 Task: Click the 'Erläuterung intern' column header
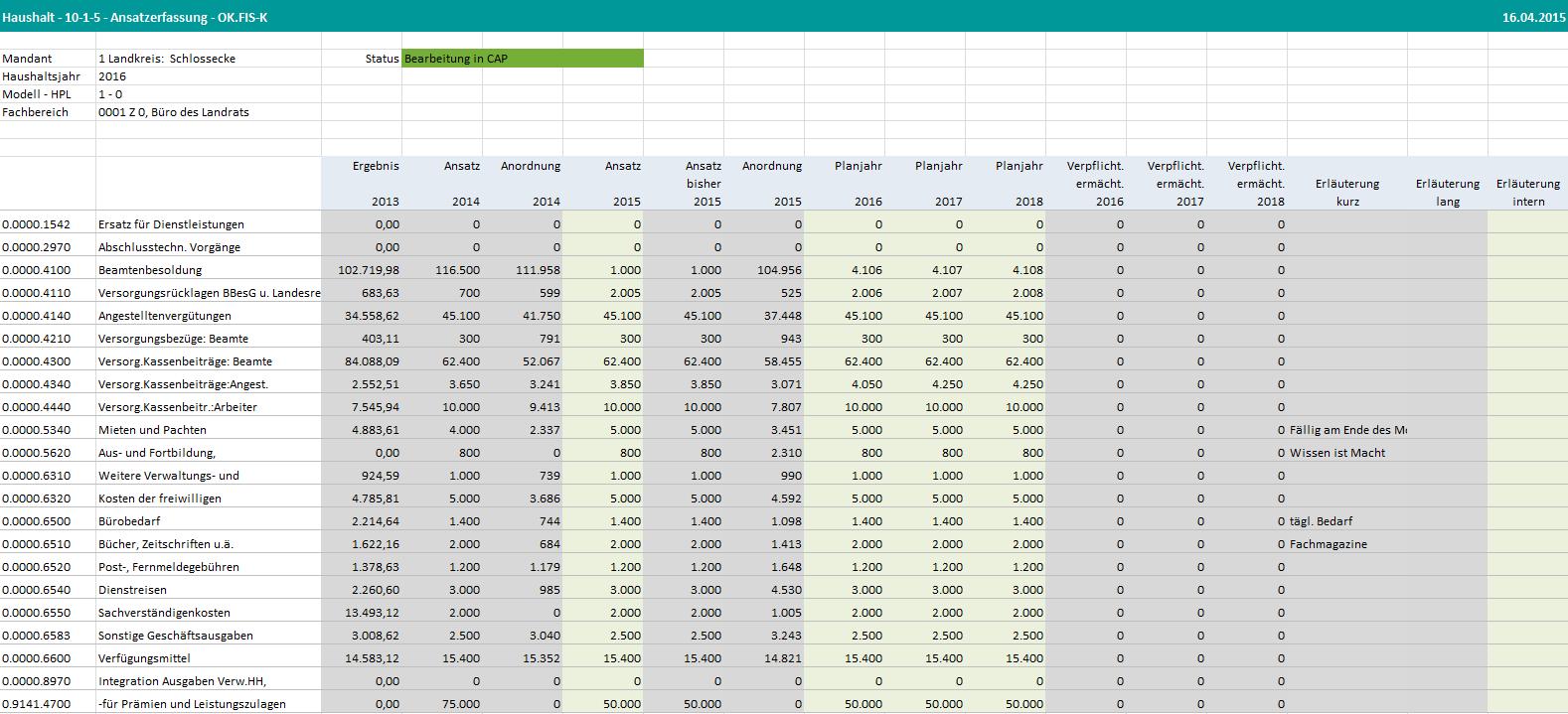pos(1527,192)
